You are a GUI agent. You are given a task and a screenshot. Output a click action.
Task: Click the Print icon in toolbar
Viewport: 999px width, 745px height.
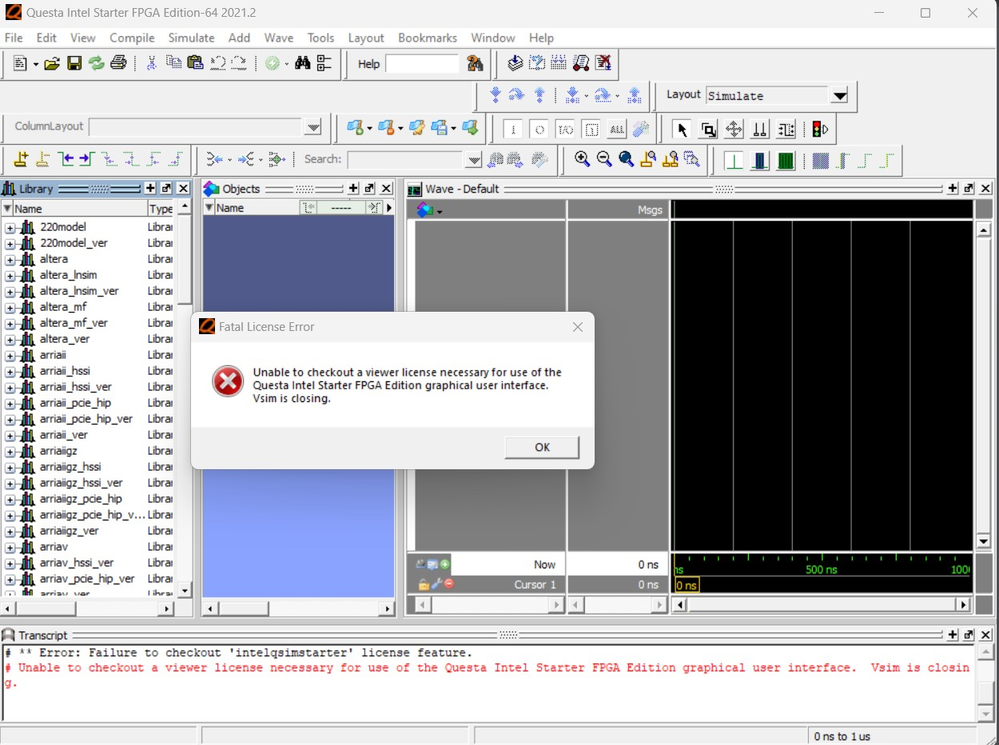(119, 63)
